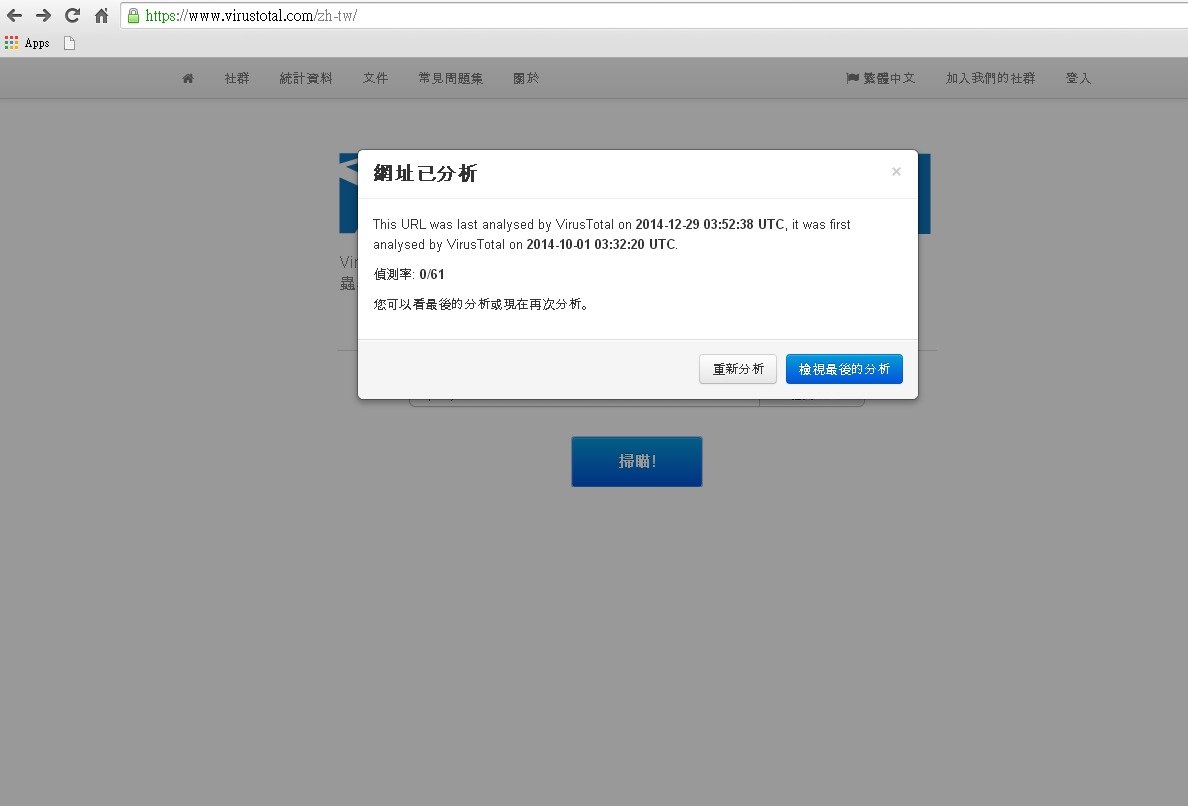Click the 登入 sign in link
This screenshot has width=1188, height=806.
click(x=1078, y=78)
